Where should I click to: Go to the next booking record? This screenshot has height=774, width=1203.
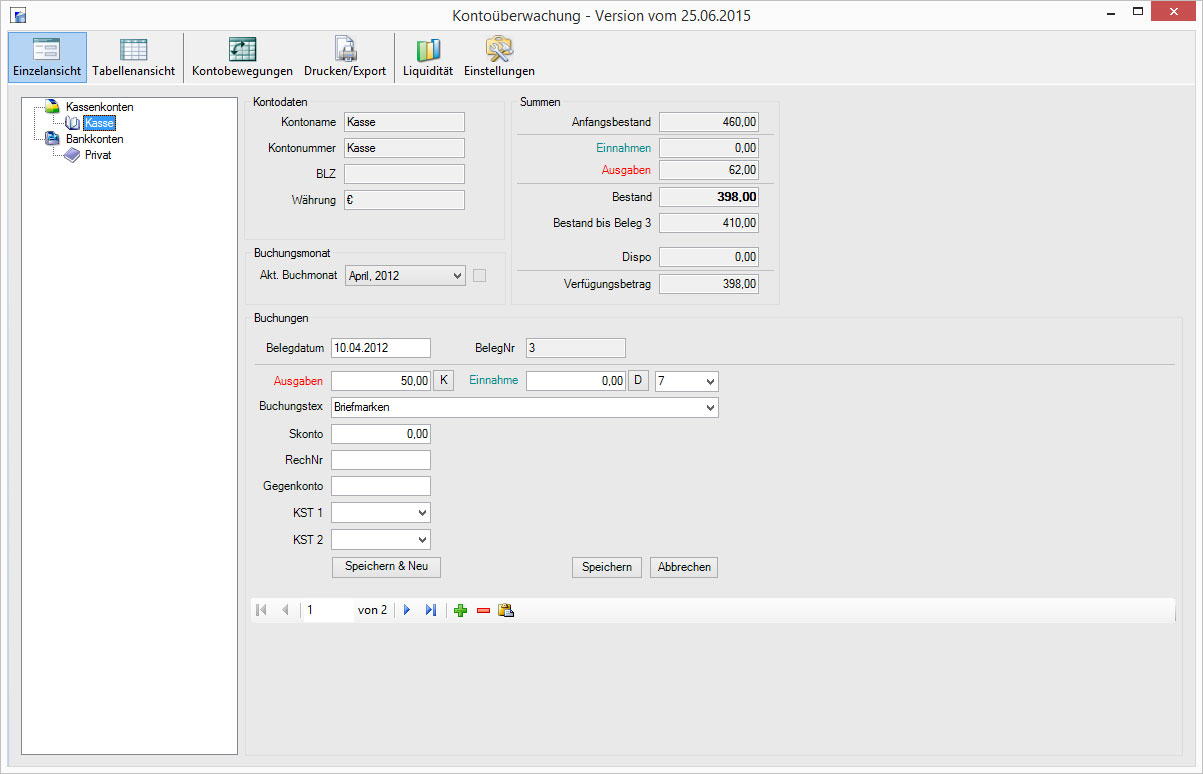[407, 610]
